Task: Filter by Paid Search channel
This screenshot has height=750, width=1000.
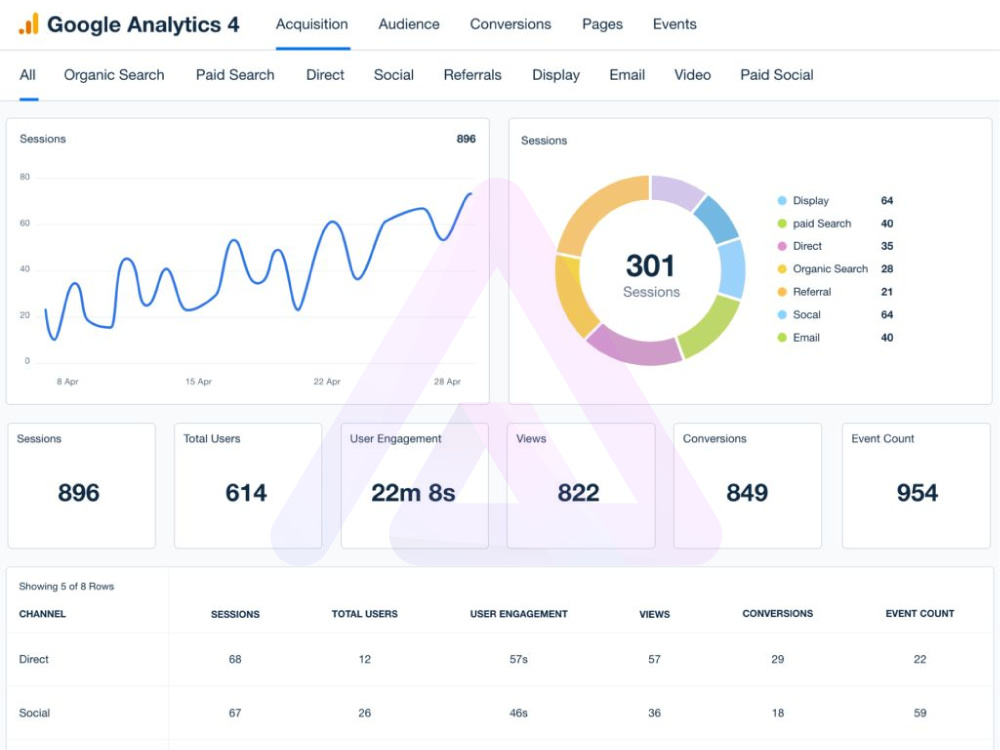Action: pyautogui.click(x=235, y=75)
